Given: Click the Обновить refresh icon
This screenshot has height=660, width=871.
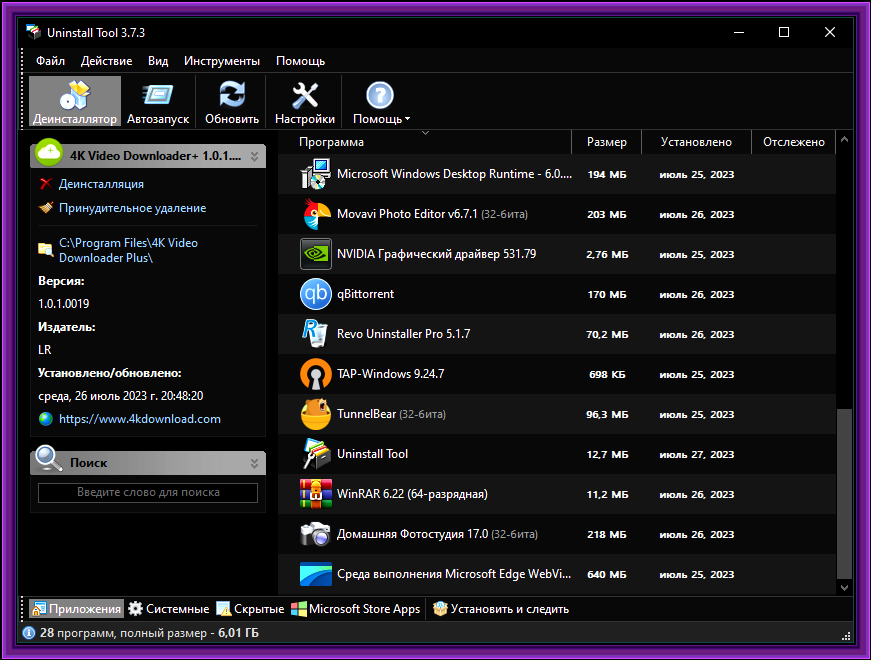Looking at the screenshot, I should pyautogui.click(x=232, y=94).
